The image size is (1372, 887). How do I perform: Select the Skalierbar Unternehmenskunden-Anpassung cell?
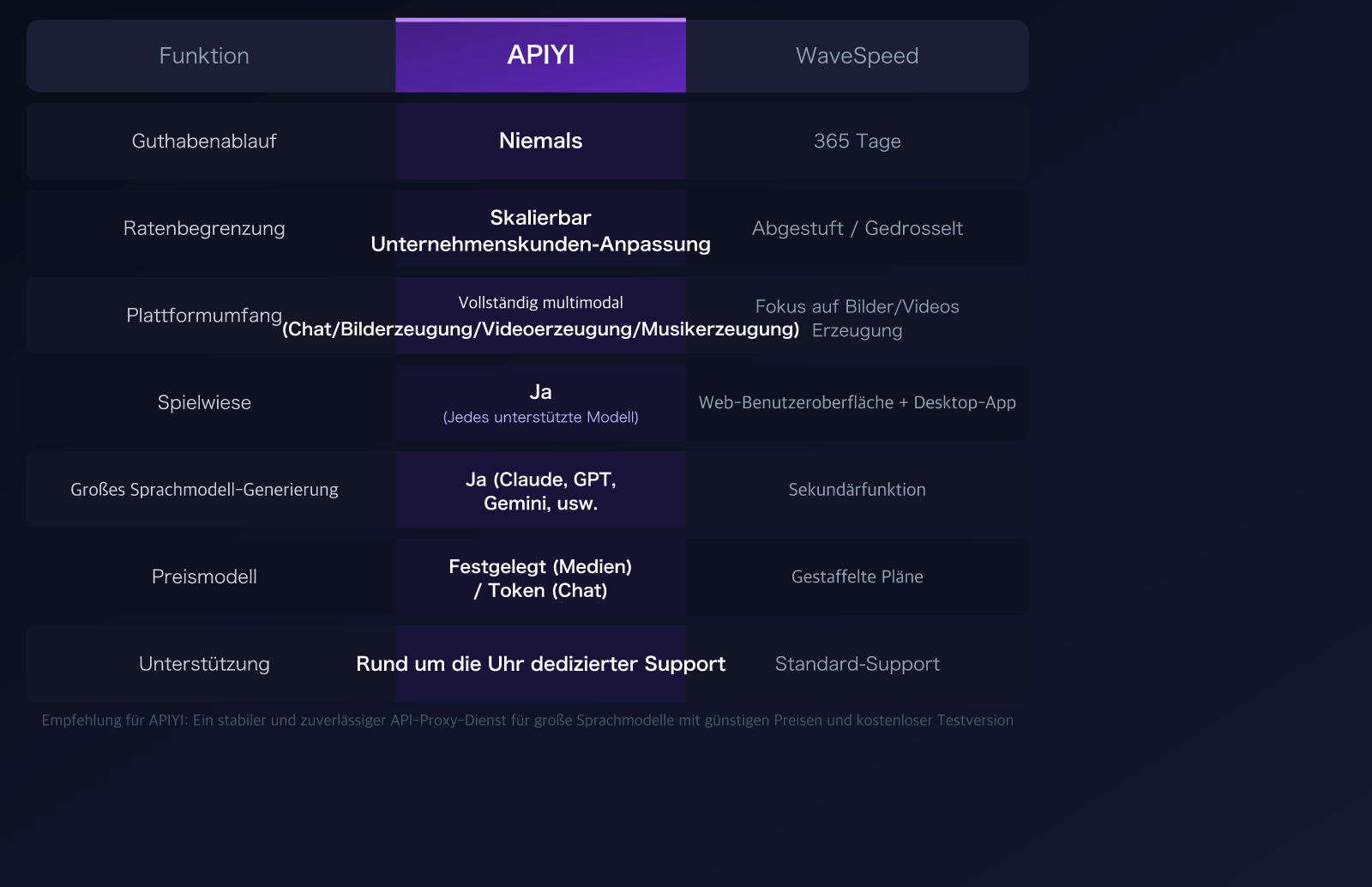click(539, 230)
